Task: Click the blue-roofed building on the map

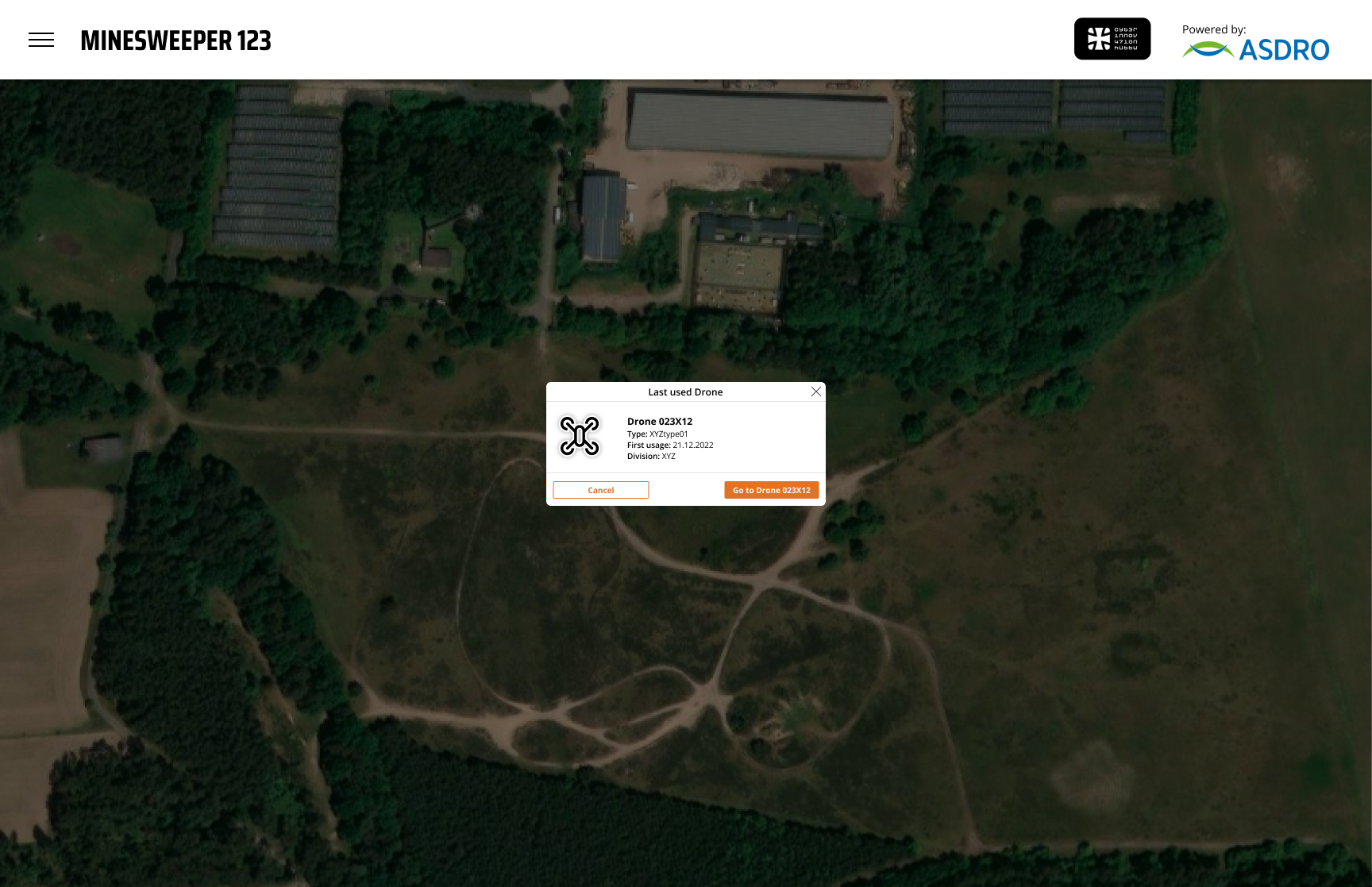Action: click(603, 218)
